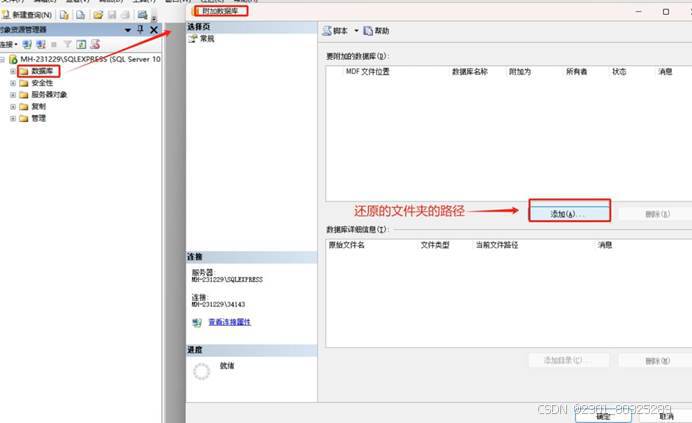Click the 当前文件路径 column header
Screen dimensions: 692x423
[x=496, y=245]
